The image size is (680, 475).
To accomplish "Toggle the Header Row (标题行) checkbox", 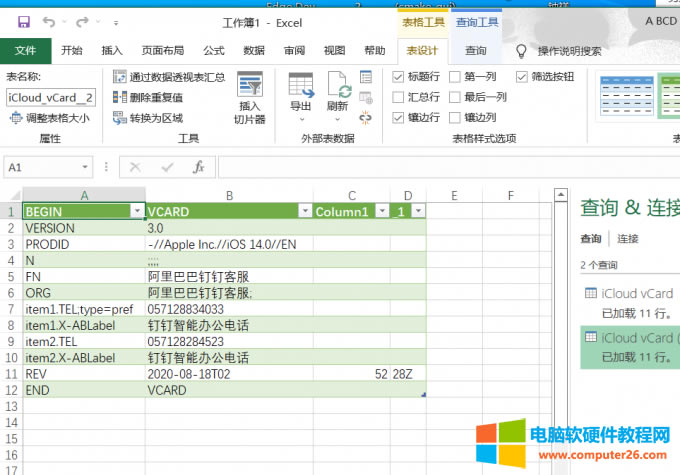I will 399,77.
